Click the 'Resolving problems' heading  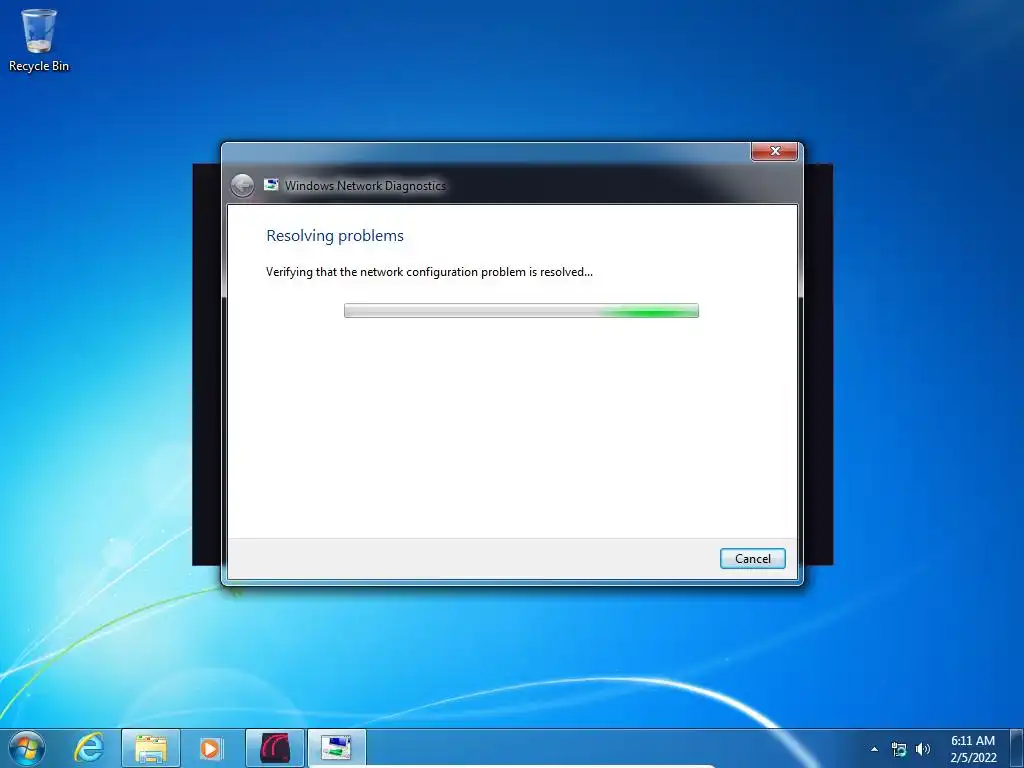[x=335, y=236]
